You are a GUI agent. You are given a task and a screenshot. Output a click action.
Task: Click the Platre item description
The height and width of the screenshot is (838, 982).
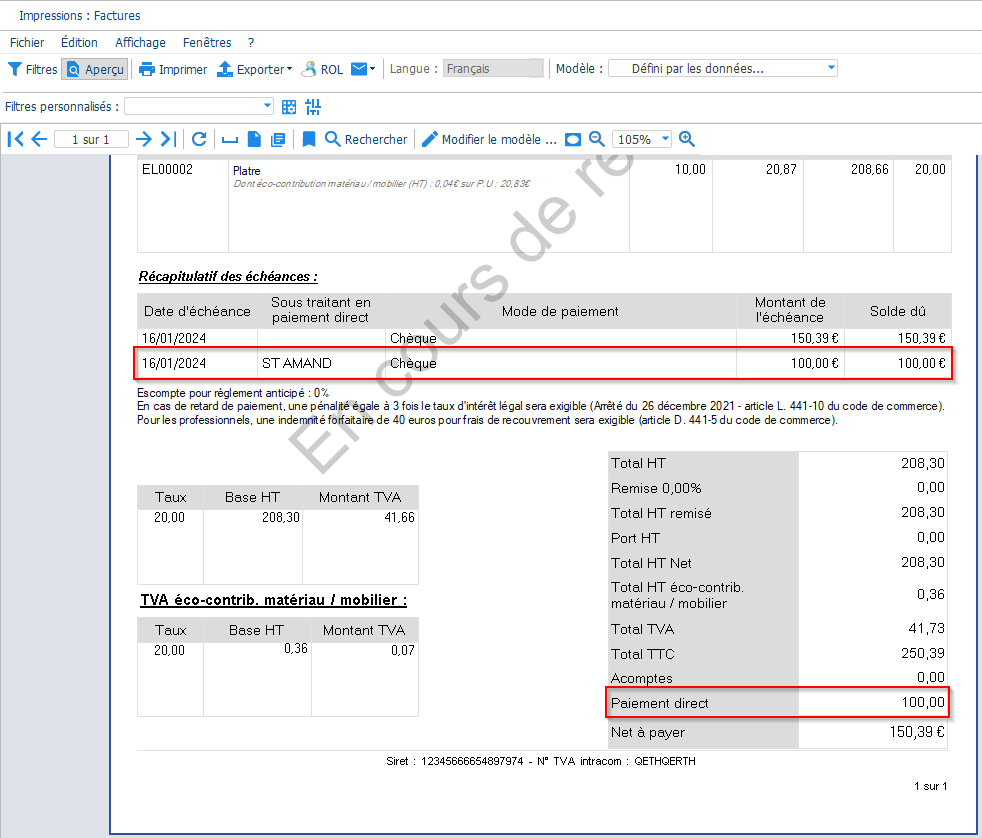[246, 170]
